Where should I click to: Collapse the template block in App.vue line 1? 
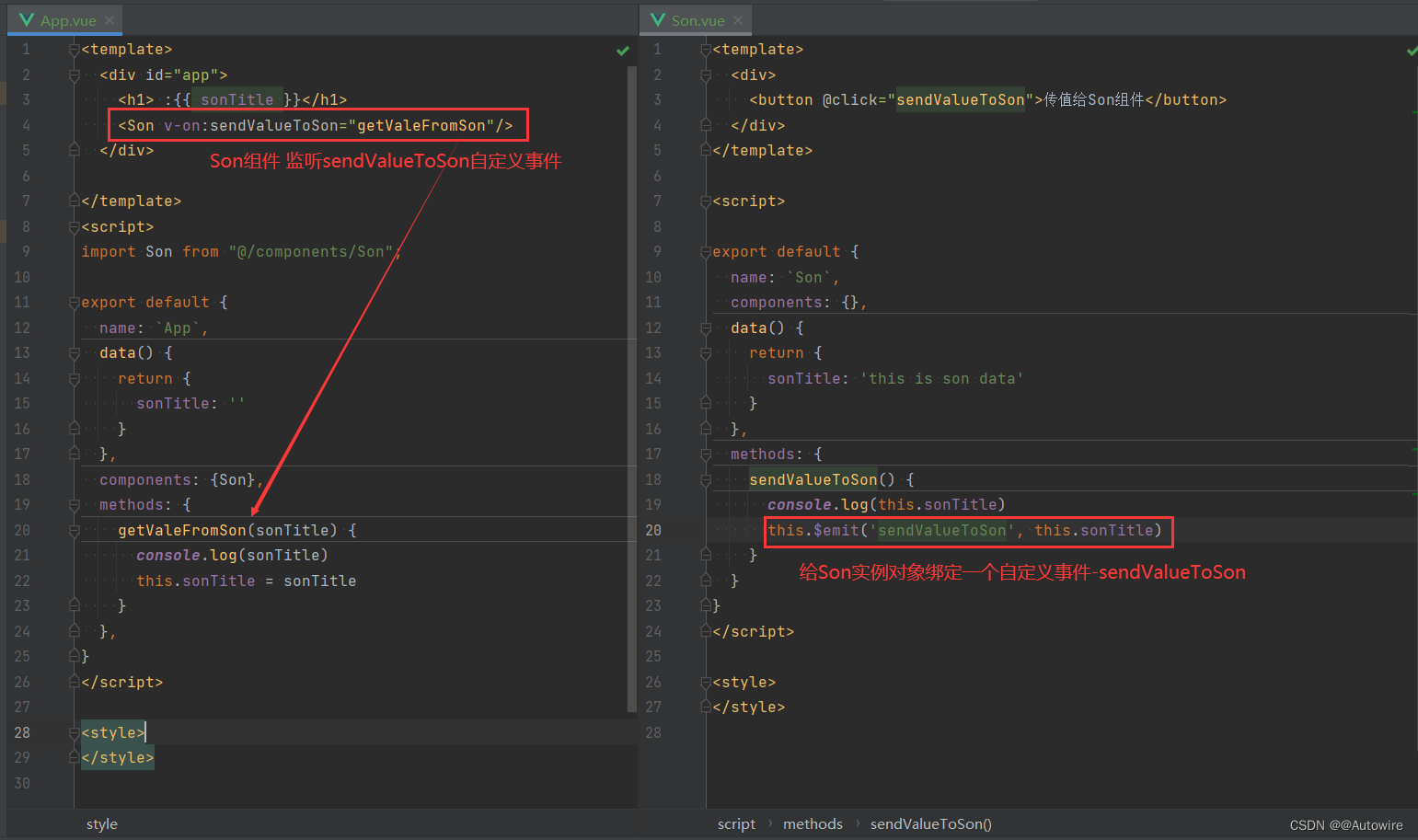(x=75, y=50)
